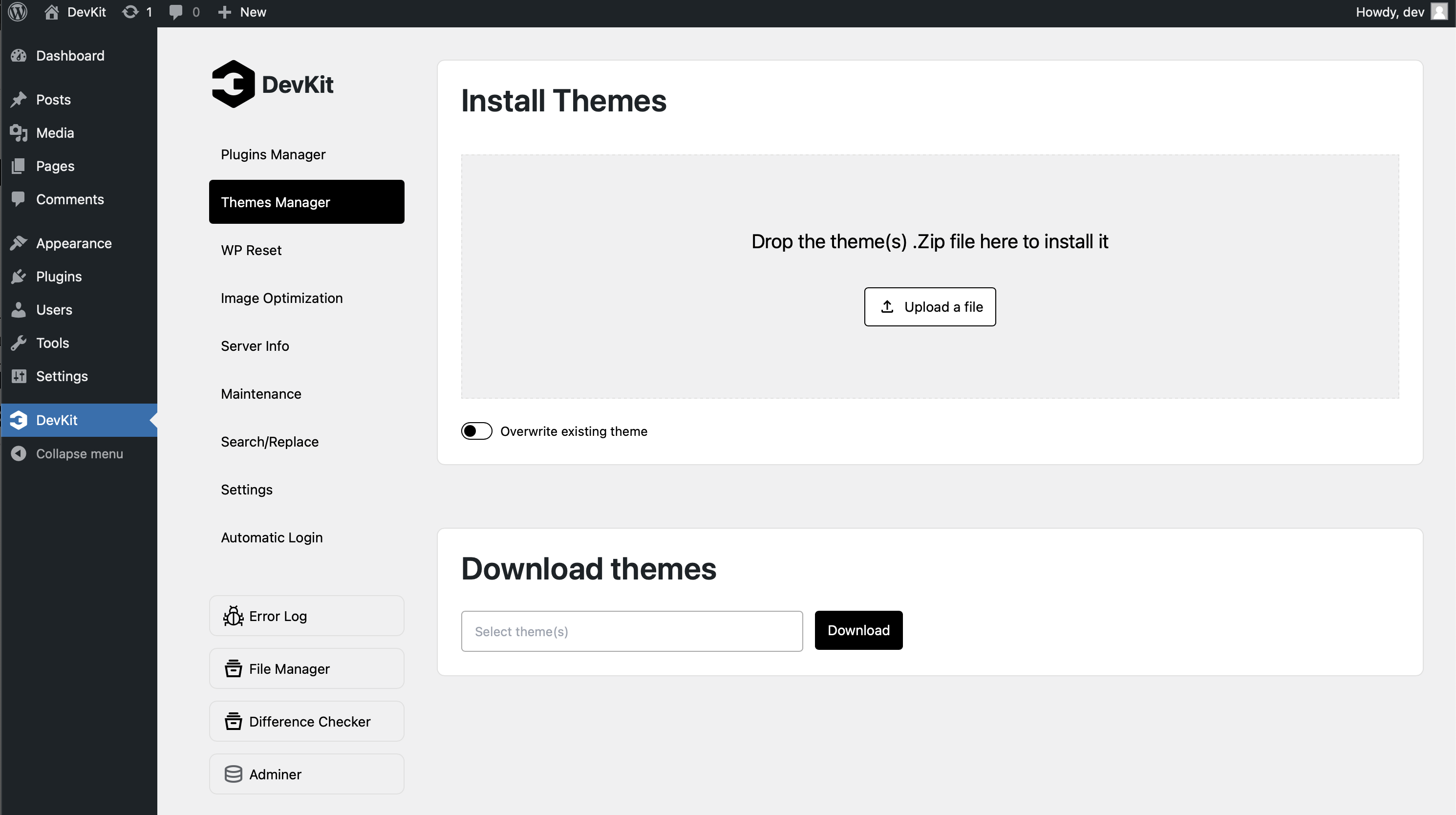Click the Dashboard gauge icon

pyautogui.click(x=19, y=55)
